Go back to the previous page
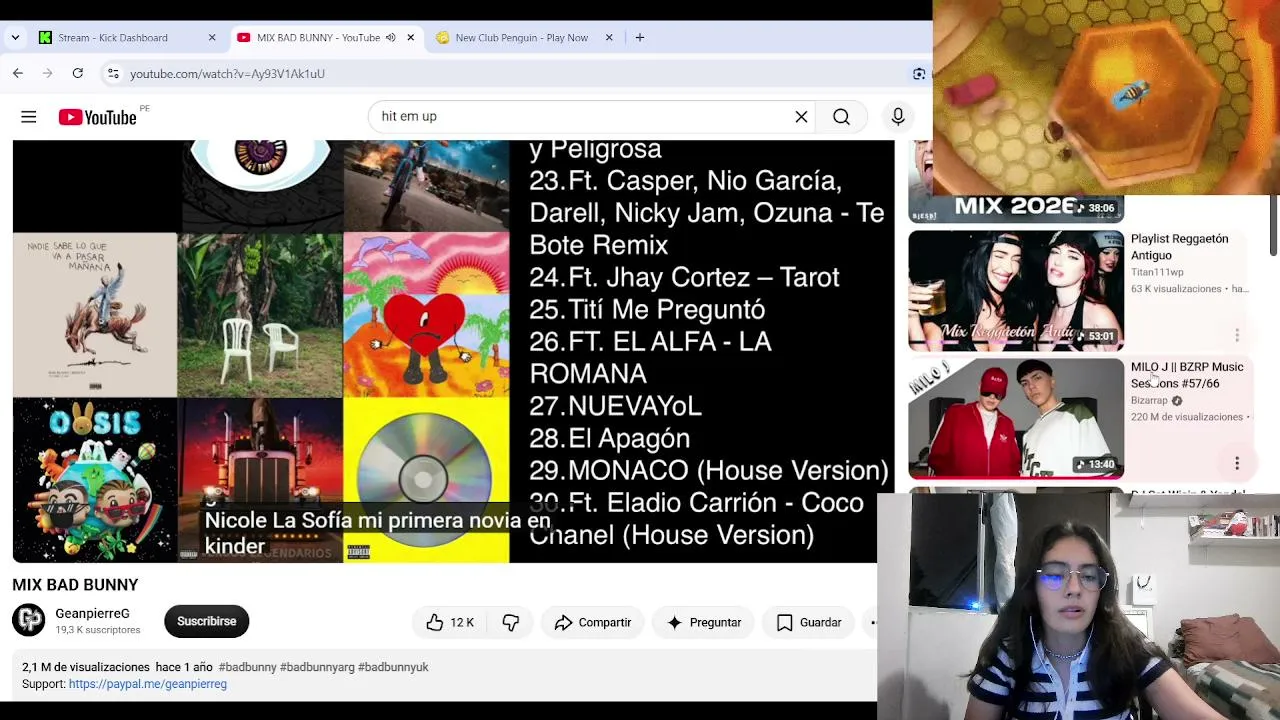 [x=18, y=73]
